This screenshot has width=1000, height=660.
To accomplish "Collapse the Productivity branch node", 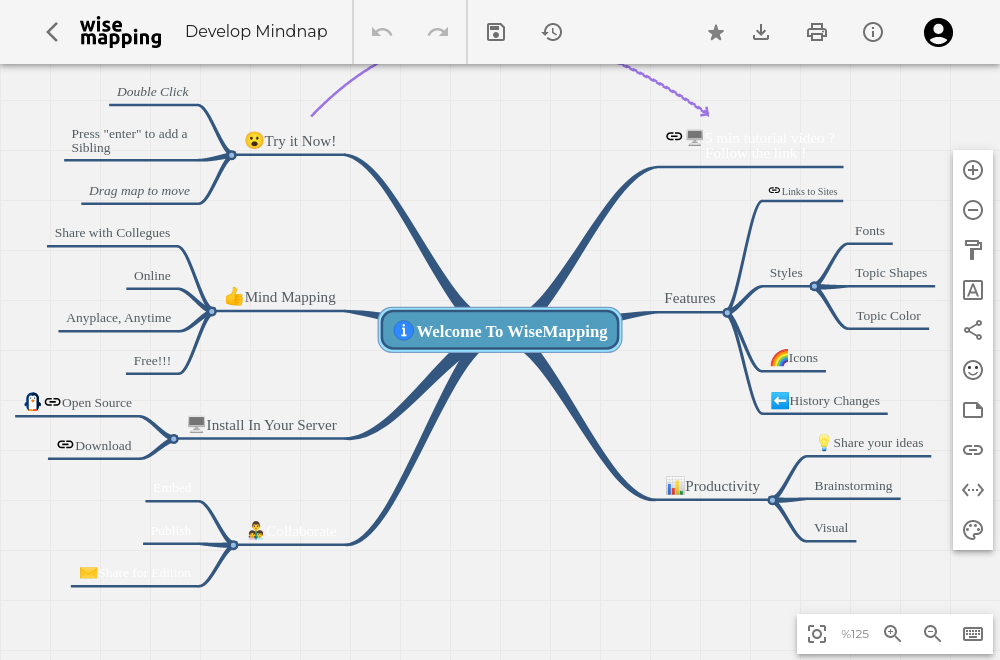I will click(x=772, y=500).
